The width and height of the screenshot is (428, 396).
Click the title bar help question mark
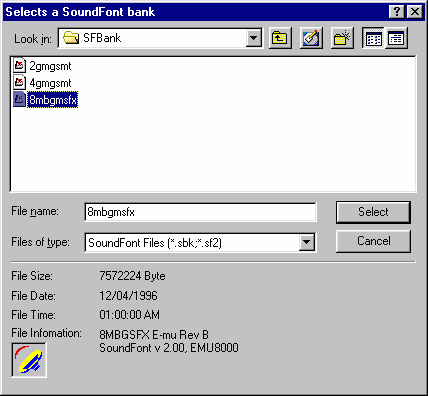point(397,12)
